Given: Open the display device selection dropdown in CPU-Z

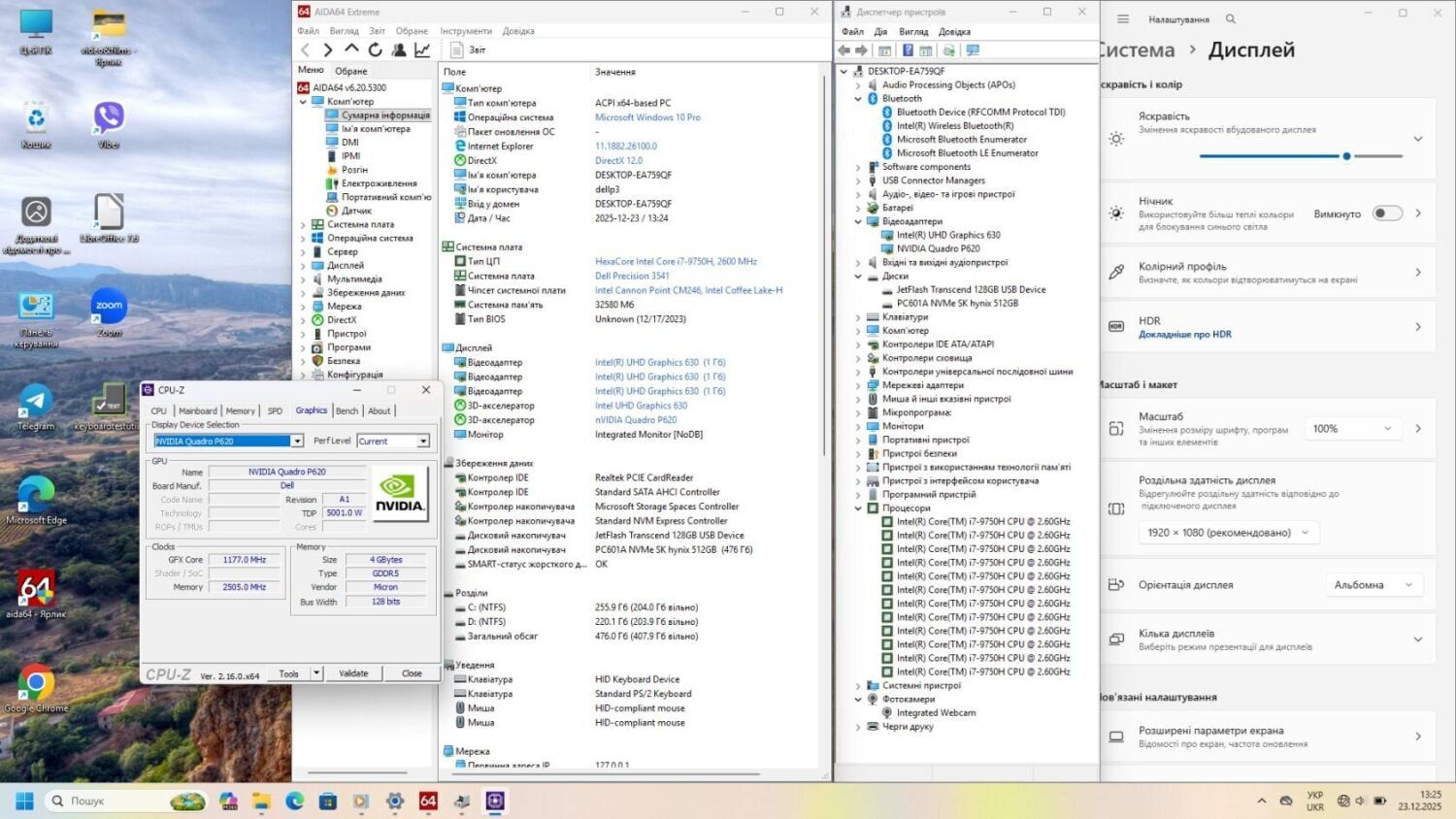Looking at the screenshot, I should 297,442.
